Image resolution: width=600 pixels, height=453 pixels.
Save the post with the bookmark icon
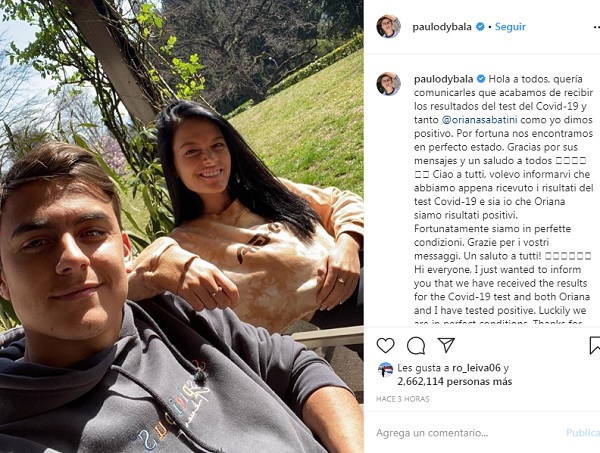pos(595,345)
